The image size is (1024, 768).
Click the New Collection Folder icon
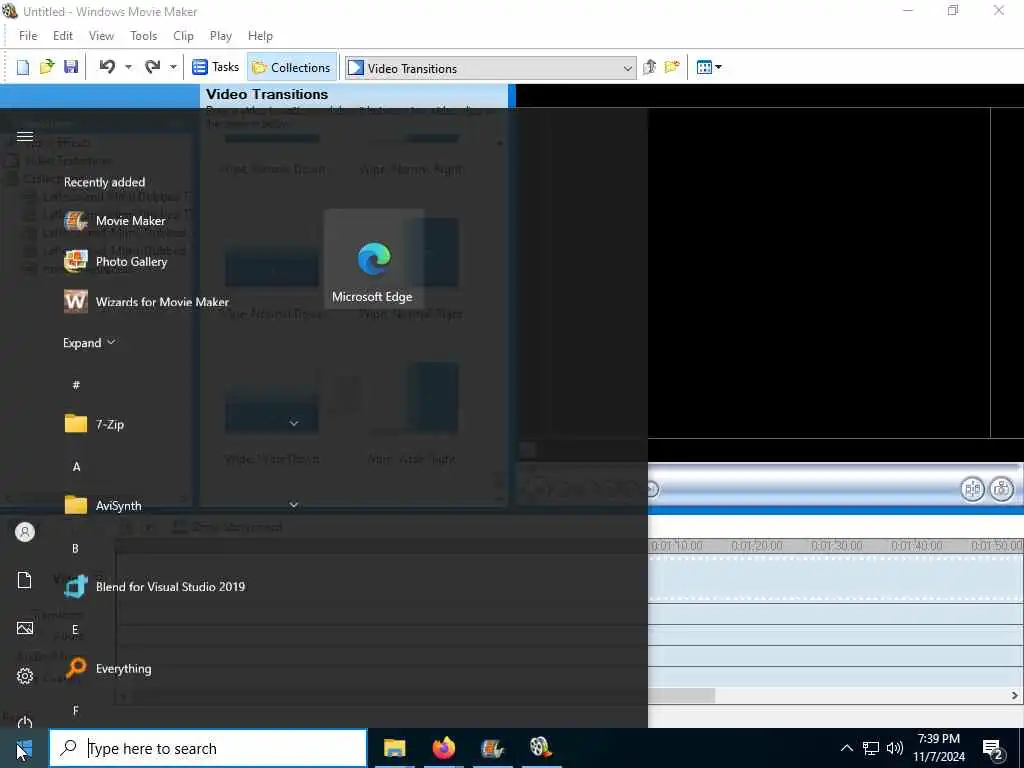click(x=672, y=67)
